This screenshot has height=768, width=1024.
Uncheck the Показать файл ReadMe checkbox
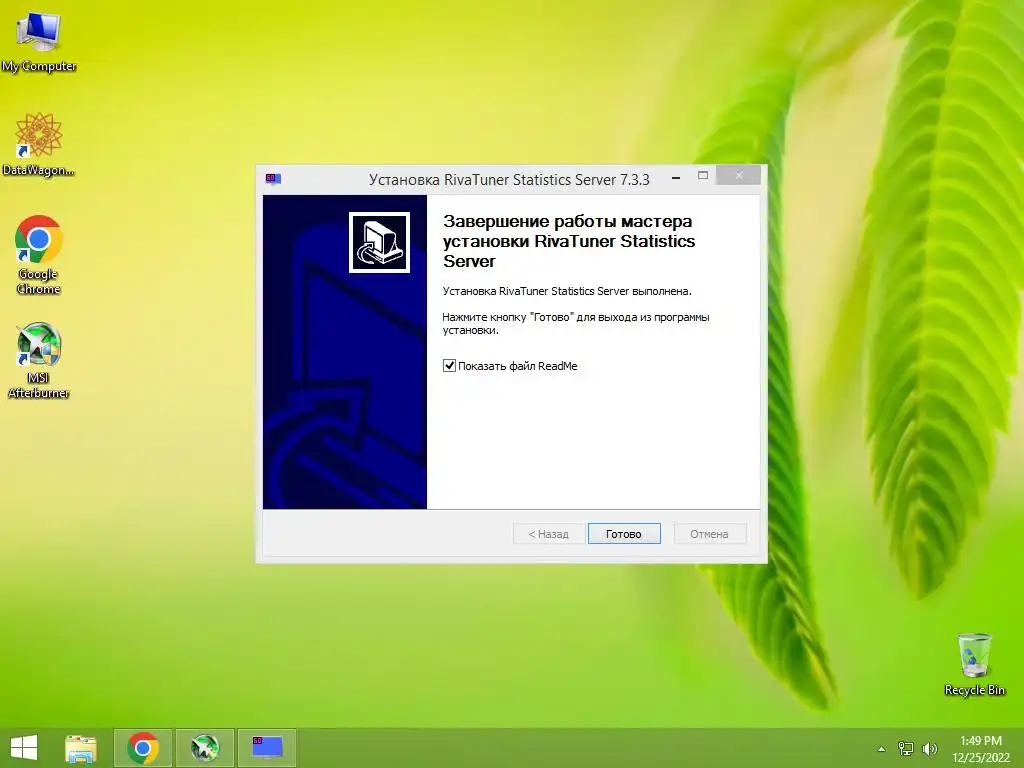click(x=449, y=366)
